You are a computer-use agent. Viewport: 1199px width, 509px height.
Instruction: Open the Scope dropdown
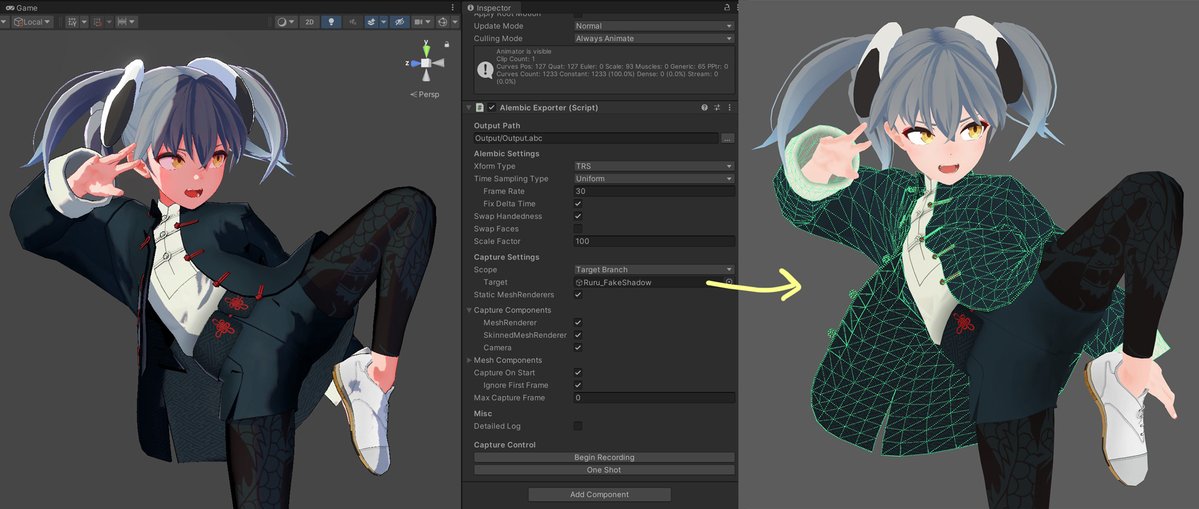point(654,270)
